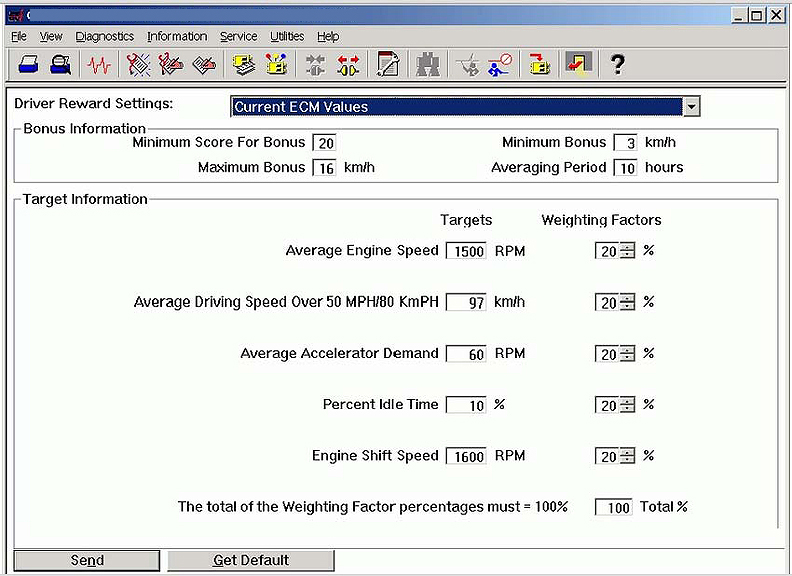Click the Engine Shift Speed target field

466,456
